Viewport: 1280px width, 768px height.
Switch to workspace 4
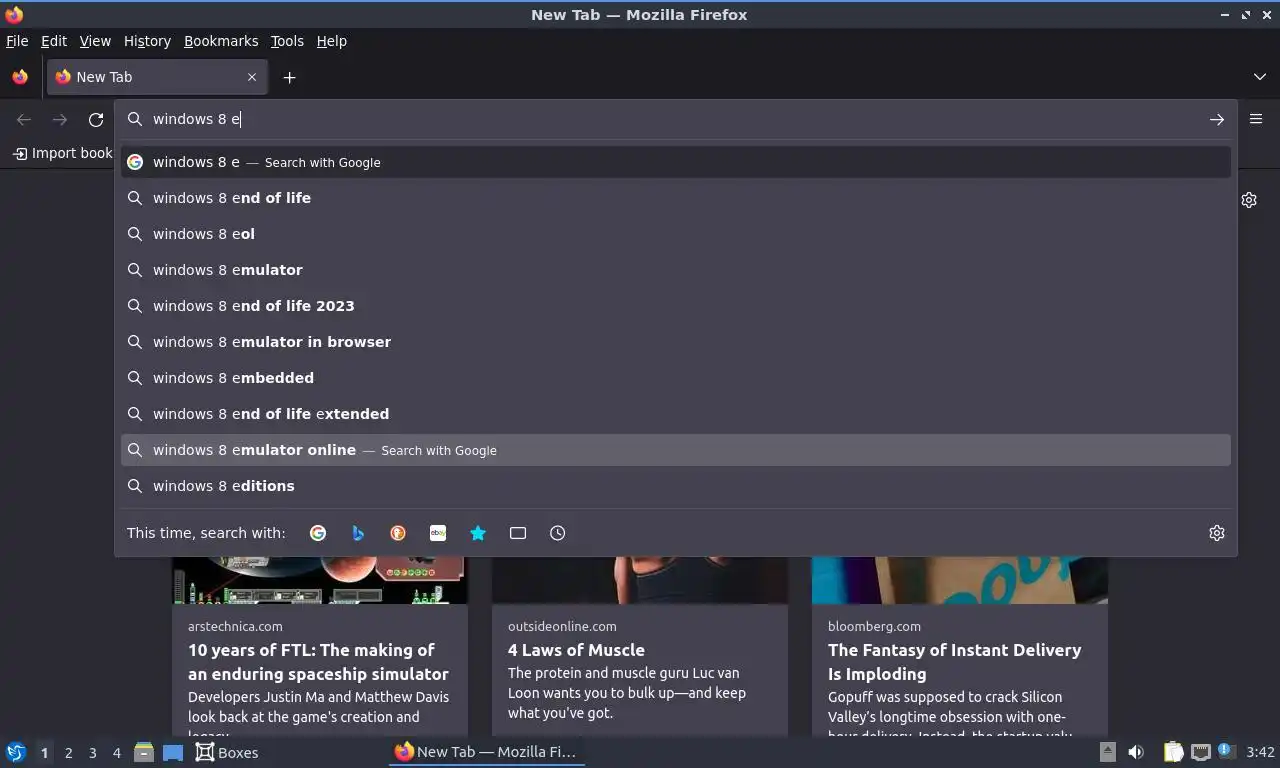[x=116, y=753]
